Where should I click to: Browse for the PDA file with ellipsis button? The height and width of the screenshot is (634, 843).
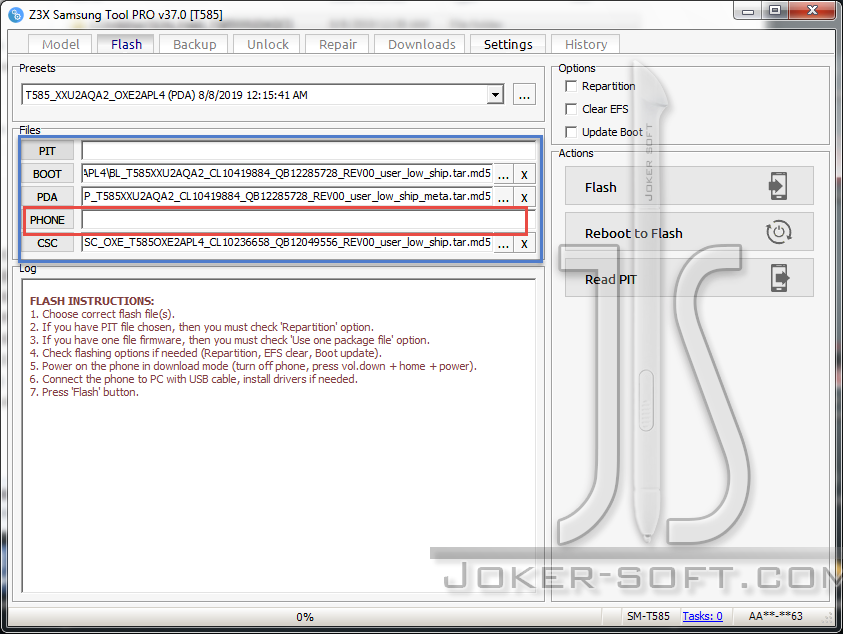click(503, 197)
